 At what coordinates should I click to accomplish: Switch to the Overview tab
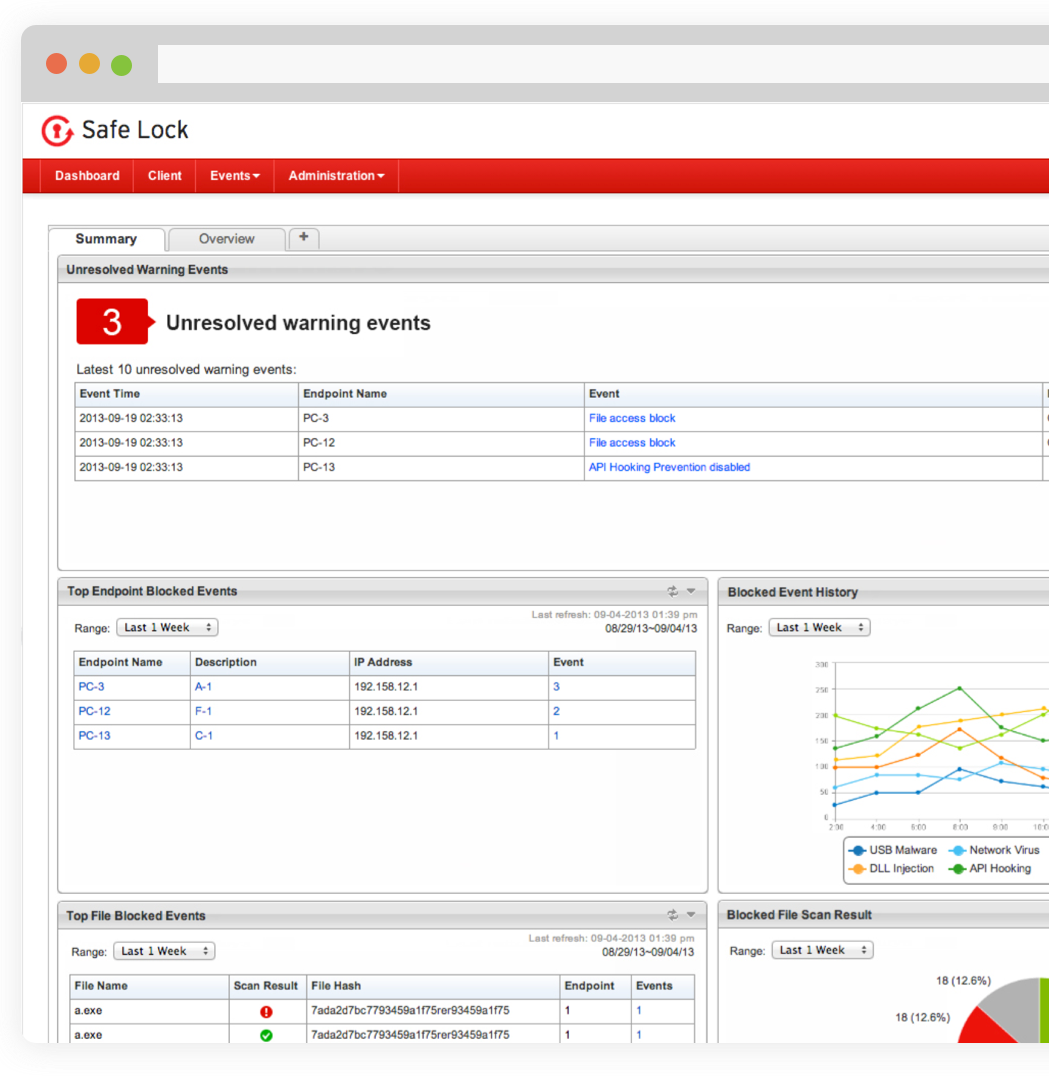click(227, 239)
